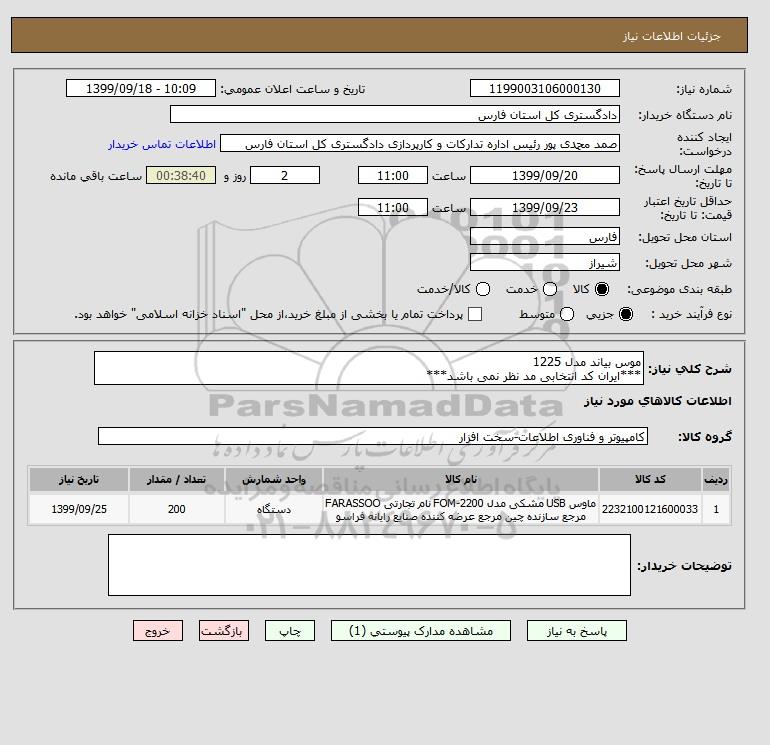Click the تاریخ نیاز column header
This screenshot has height=745, width=770.
point(79,479)
